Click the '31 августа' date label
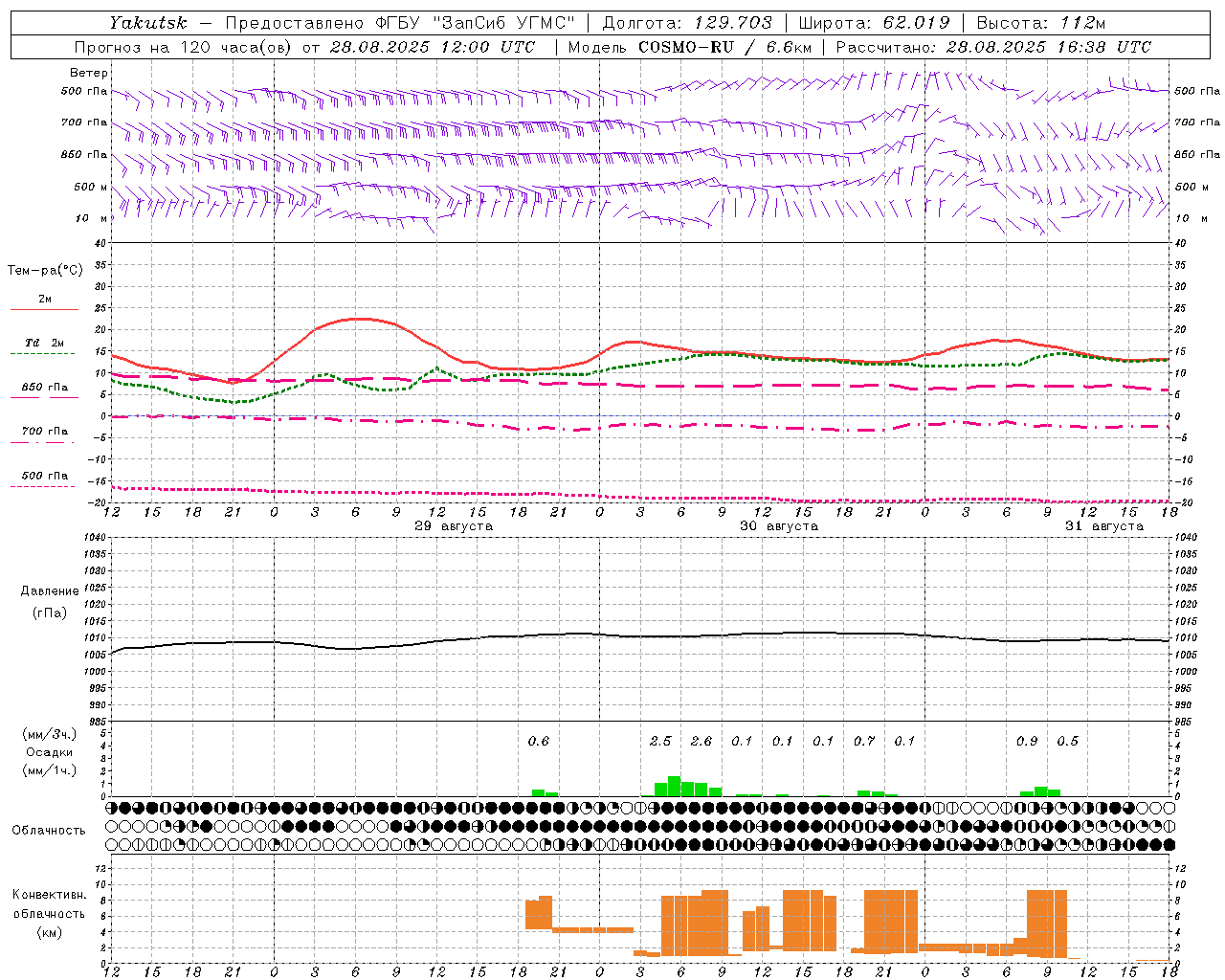The width and height of the screenshot is (1225, 980). [x=1104, y=526]
